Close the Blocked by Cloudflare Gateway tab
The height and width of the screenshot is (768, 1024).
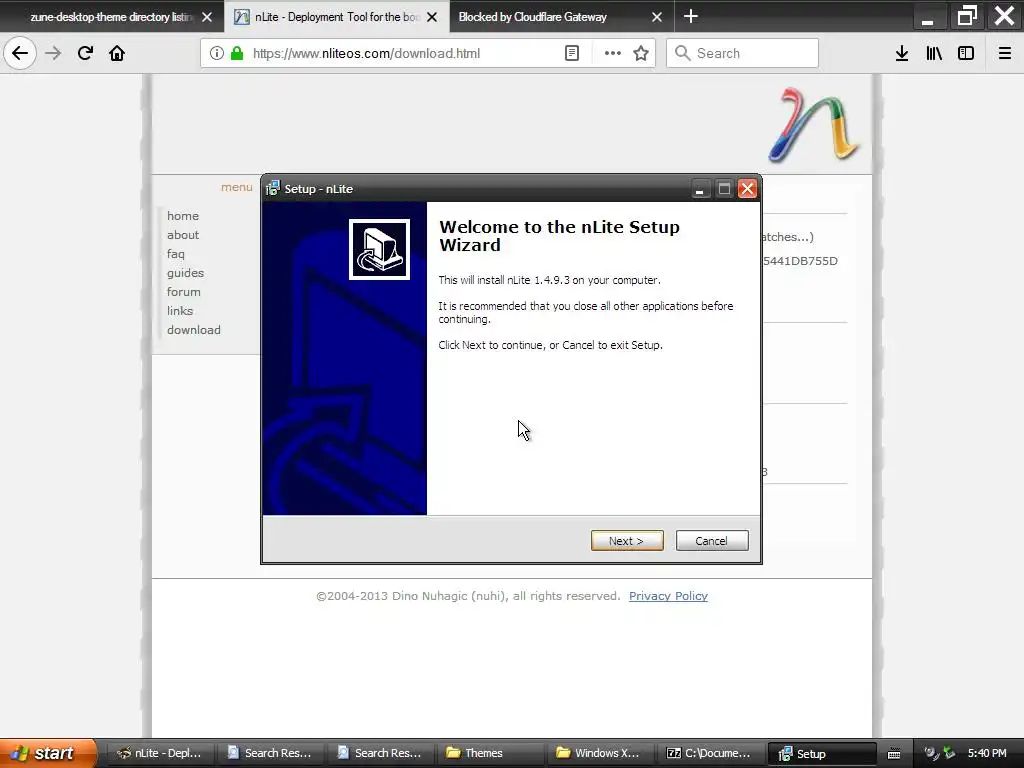point(657,17)
